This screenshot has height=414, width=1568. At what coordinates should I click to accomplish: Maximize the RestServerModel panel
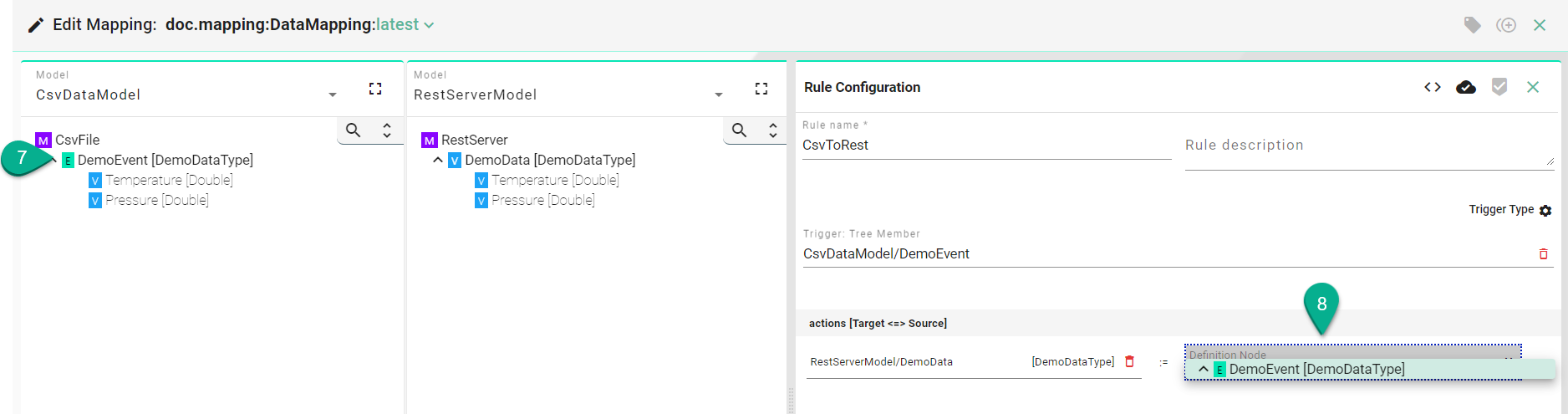(761, 89)
